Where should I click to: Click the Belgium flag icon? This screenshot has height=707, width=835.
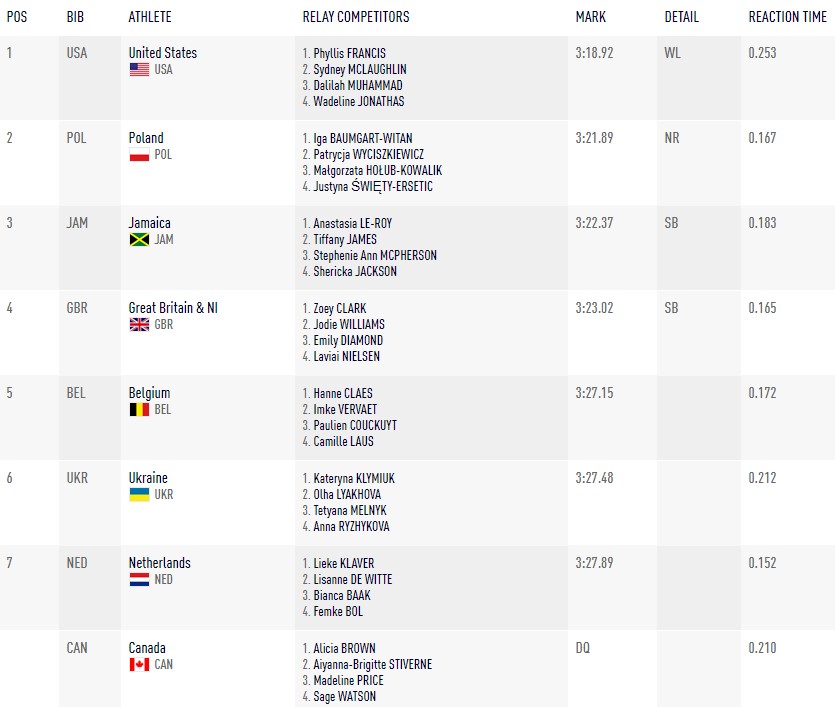point(139,409)
